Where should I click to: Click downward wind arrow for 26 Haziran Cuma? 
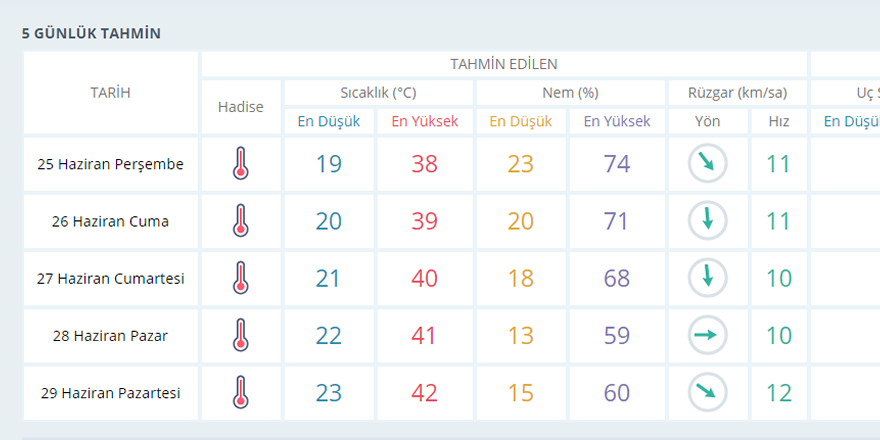708,221
